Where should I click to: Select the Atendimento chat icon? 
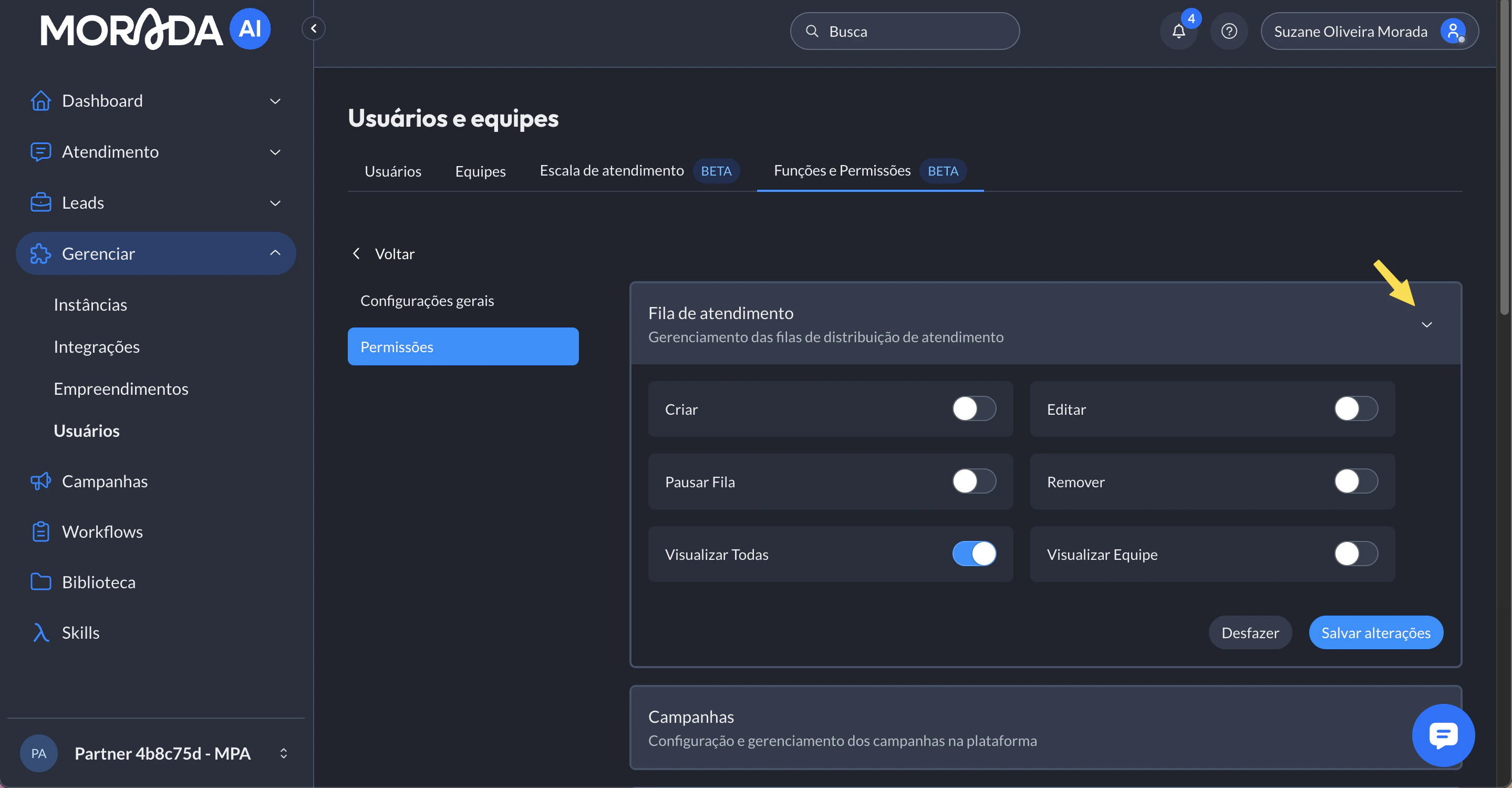tap(40, 151)
